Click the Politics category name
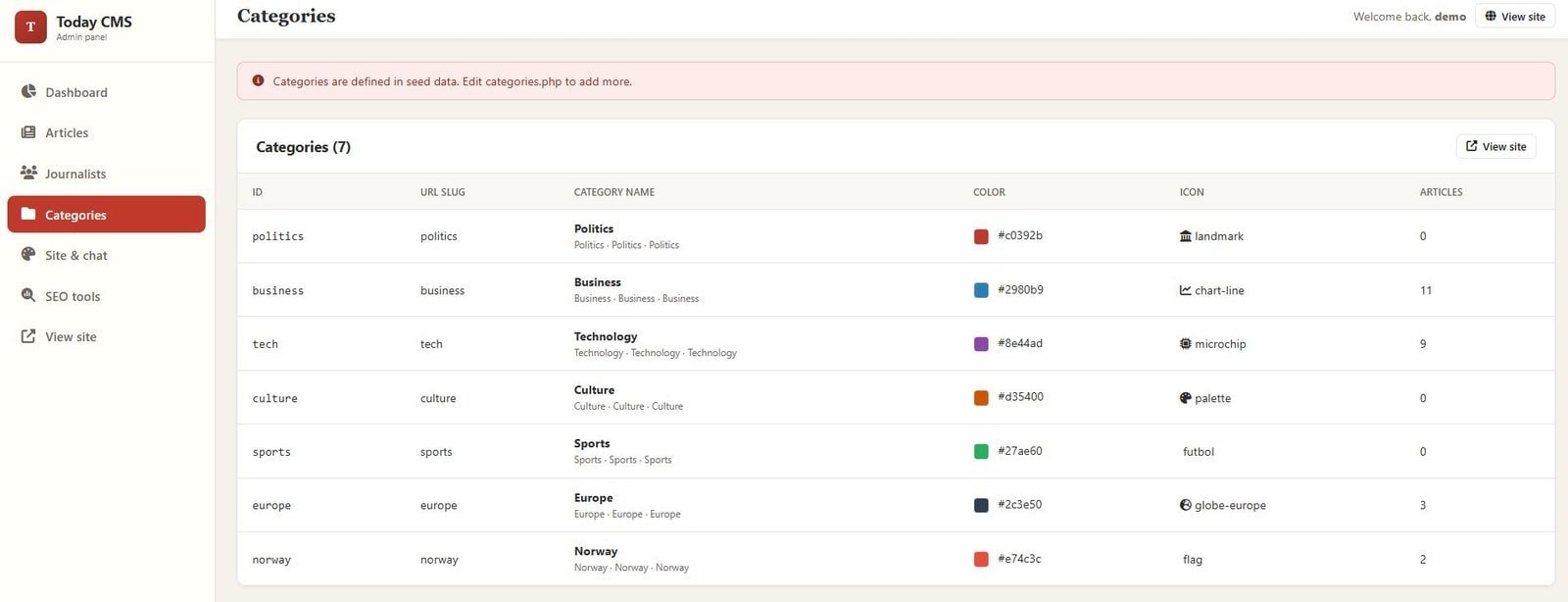 (x=594, y=228)
